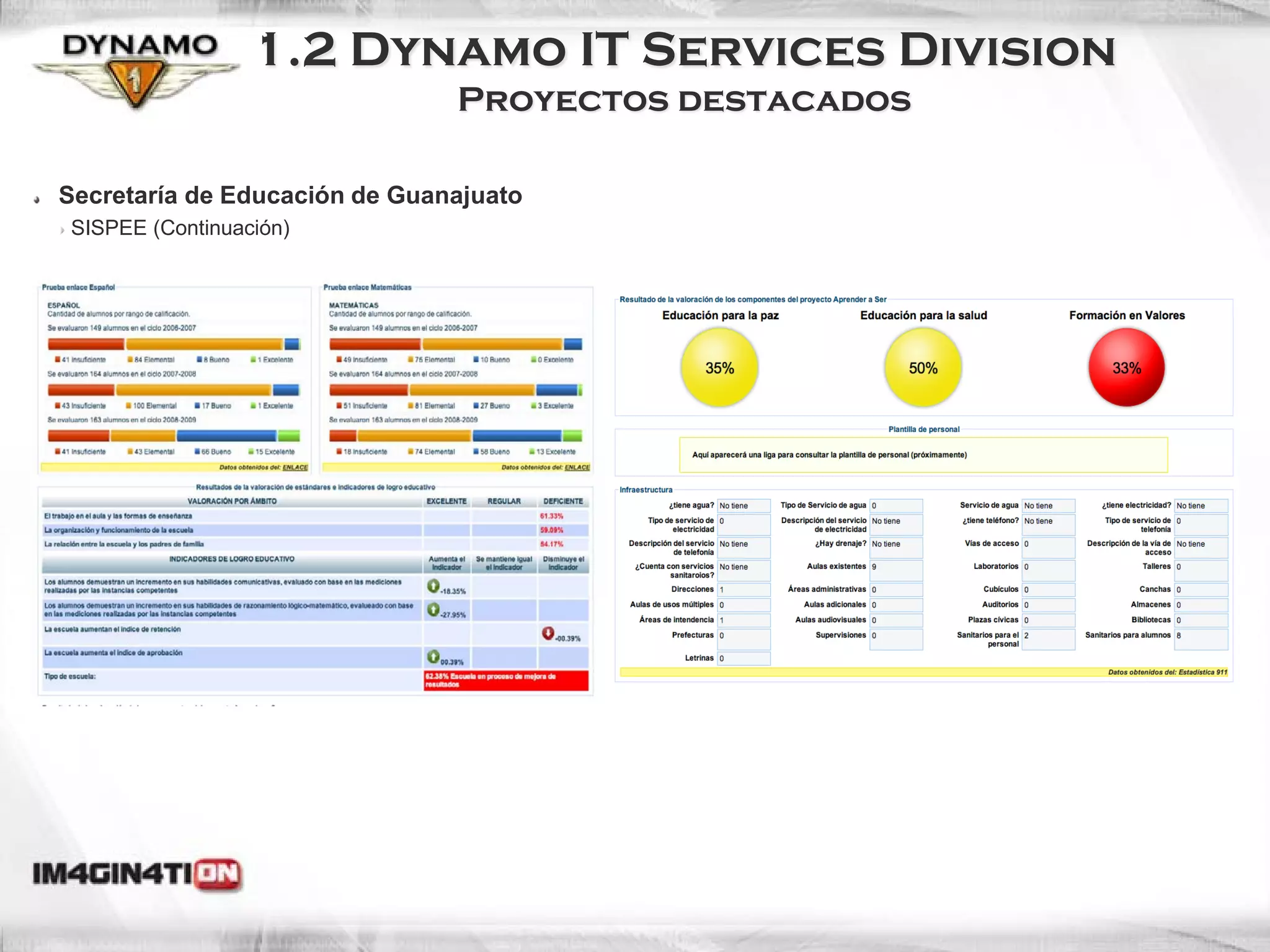Click the blue Bueno bar for Matemáticas 2008-2009

[517, 436]
